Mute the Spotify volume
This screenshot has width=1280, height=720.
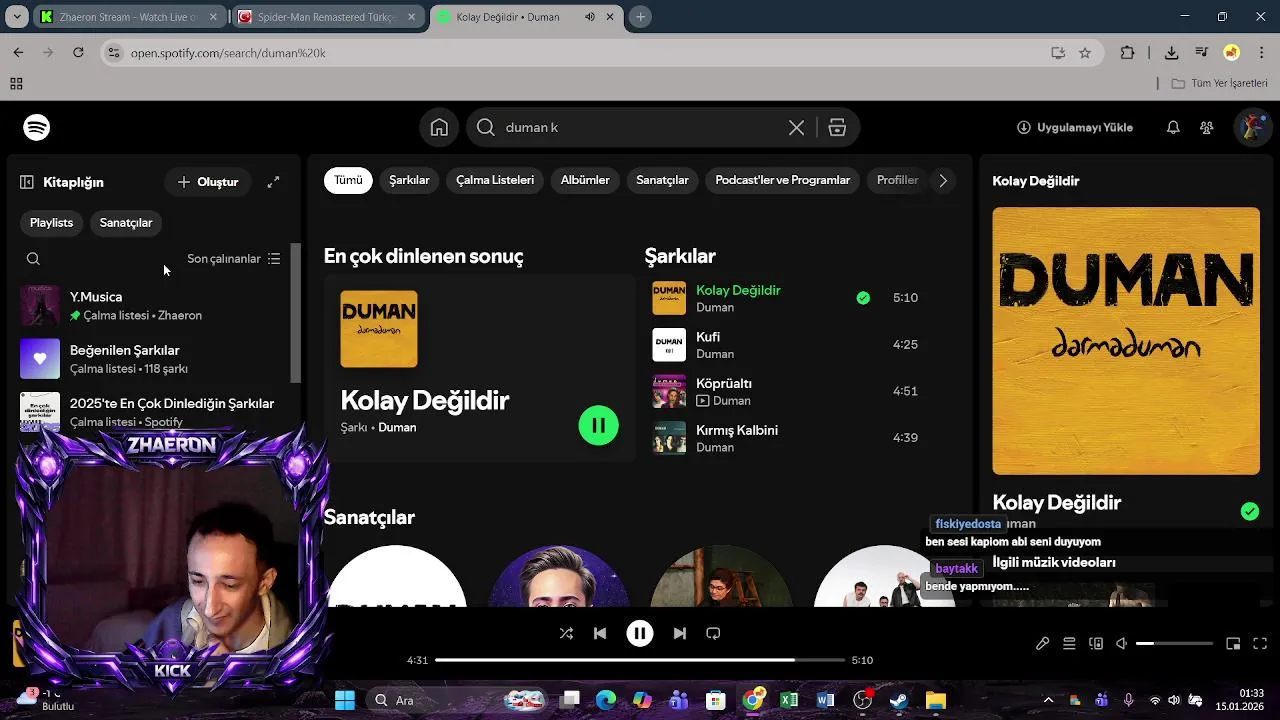1122,644
